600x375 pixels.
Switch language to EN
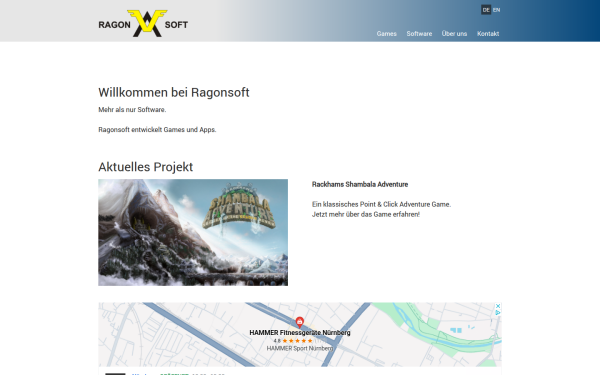point(496,10)
